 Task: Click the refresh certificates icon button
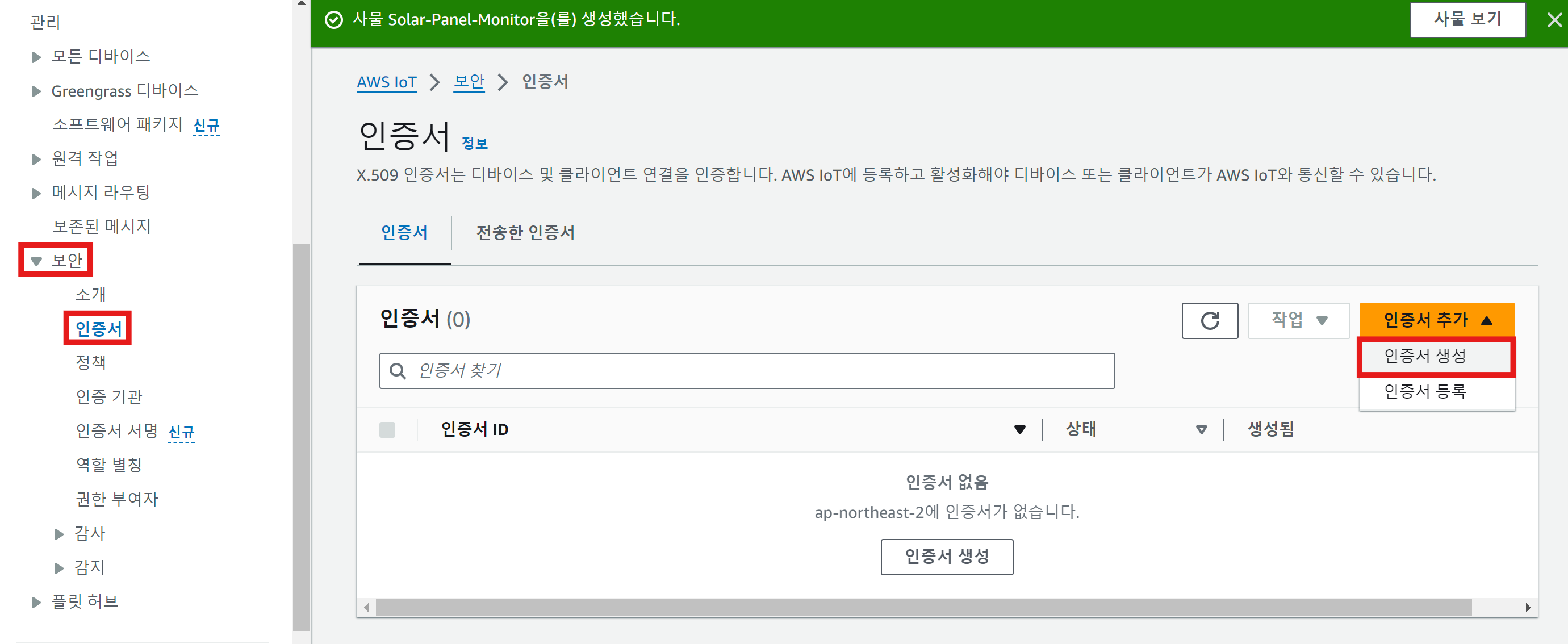point(1209,320)
